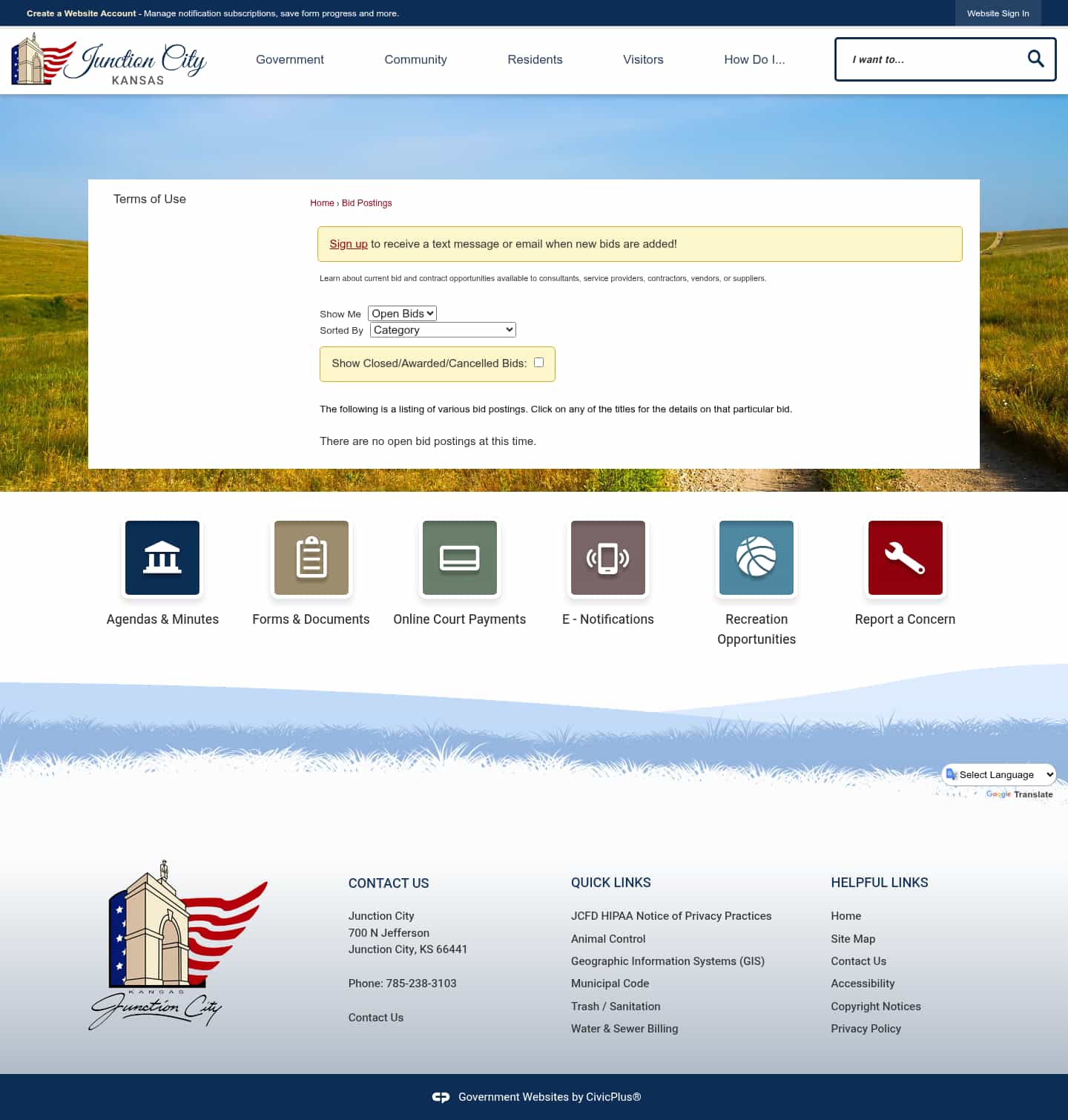Open the Sorted By Category dropdown
The height and width of the screenshot is (1120, 1068).
[x=443, y=330]
